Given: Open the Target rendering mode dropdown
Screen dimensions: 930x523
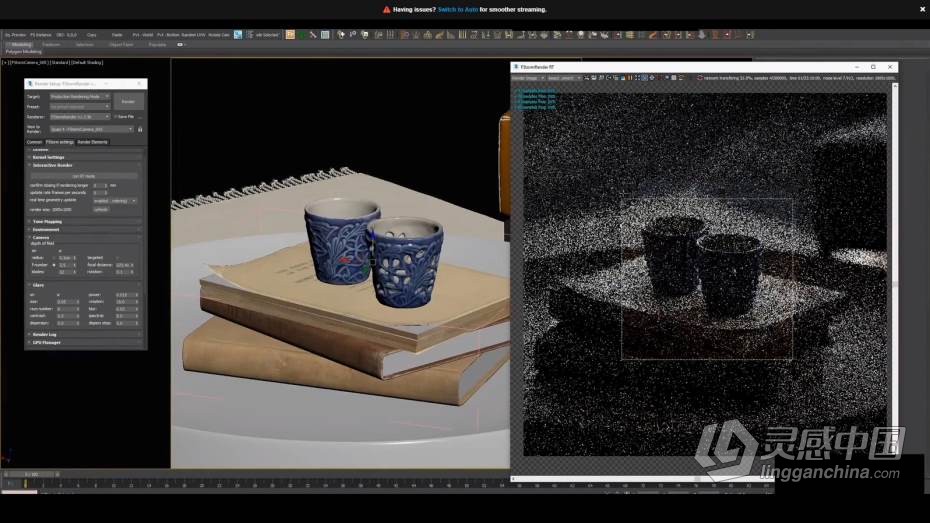Looking at the screenshot, I should tap(79, 97).
